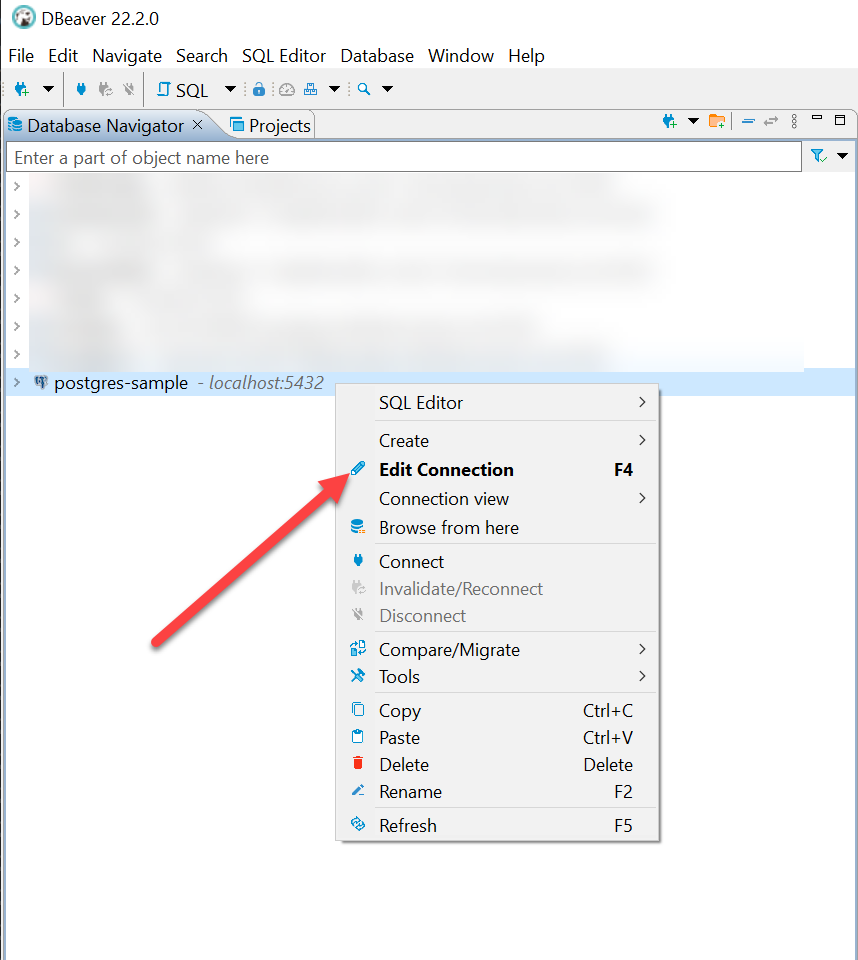Image resolution: width=858 pixels, height=960 pixels.
Task: Click the DBeaver app icon in title bar
Action: (x=24, y=18)
